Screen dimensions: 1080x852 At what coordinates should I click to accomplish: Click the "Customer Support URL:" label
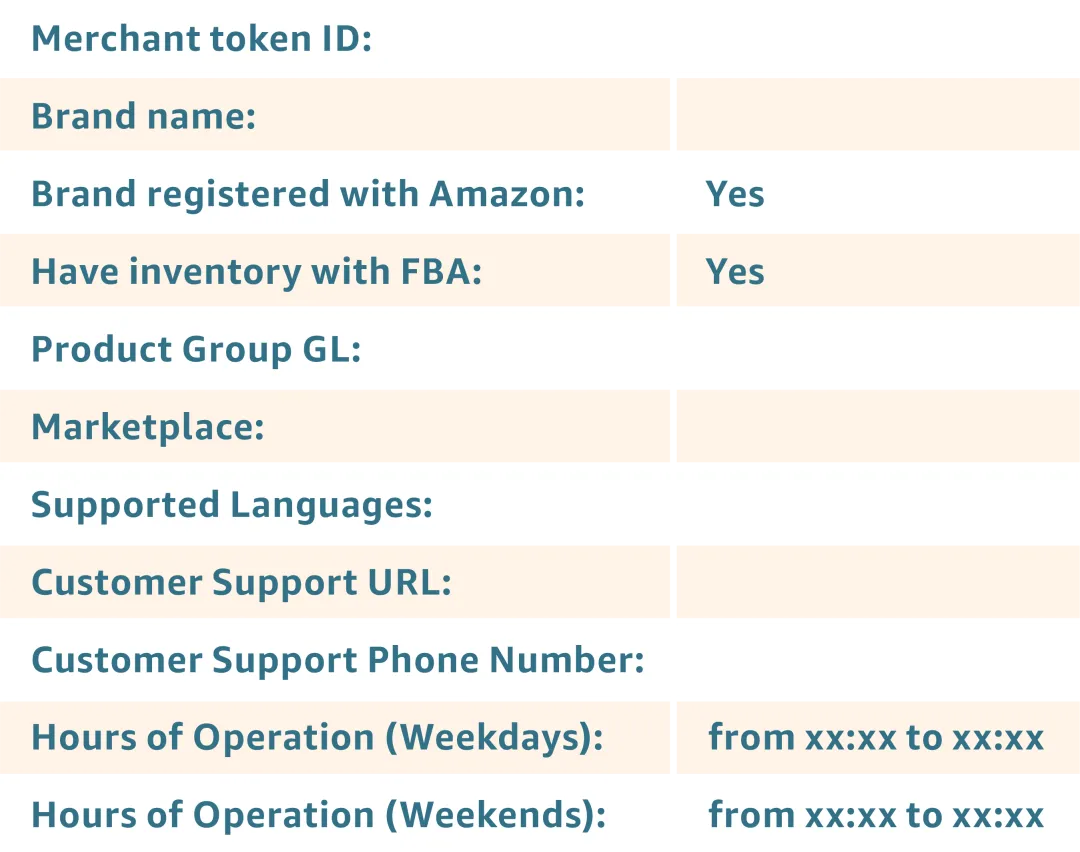[x=241, y=582]
